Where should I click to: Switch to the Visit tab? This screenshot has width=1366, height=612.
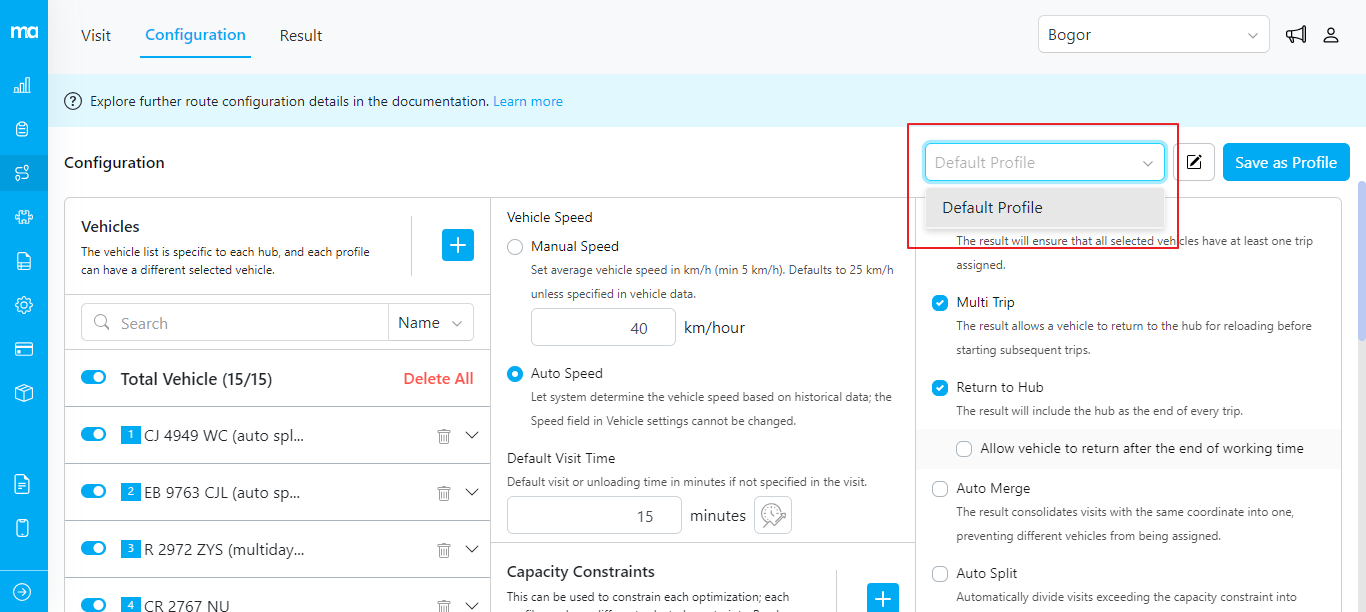click(x=96, y=35)
